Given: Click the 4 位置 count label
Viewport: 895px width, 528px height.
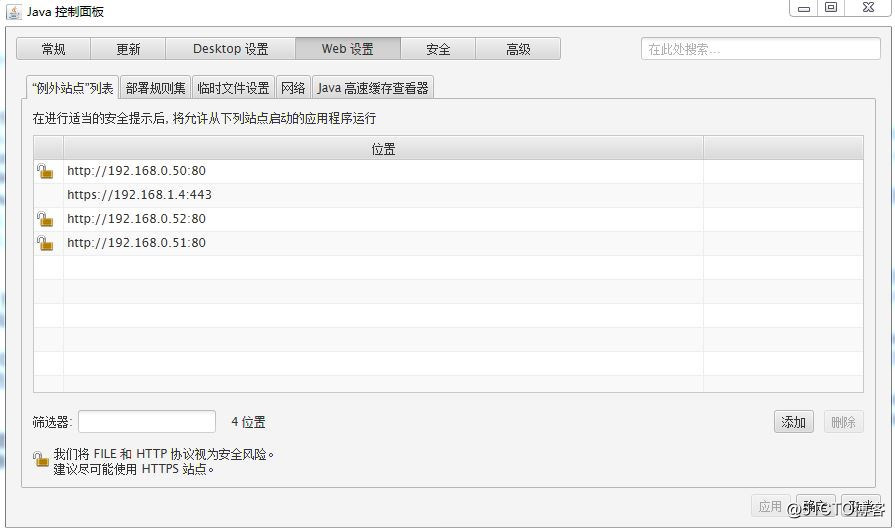Looking at the screenshot, I should [x=248, y=422].
